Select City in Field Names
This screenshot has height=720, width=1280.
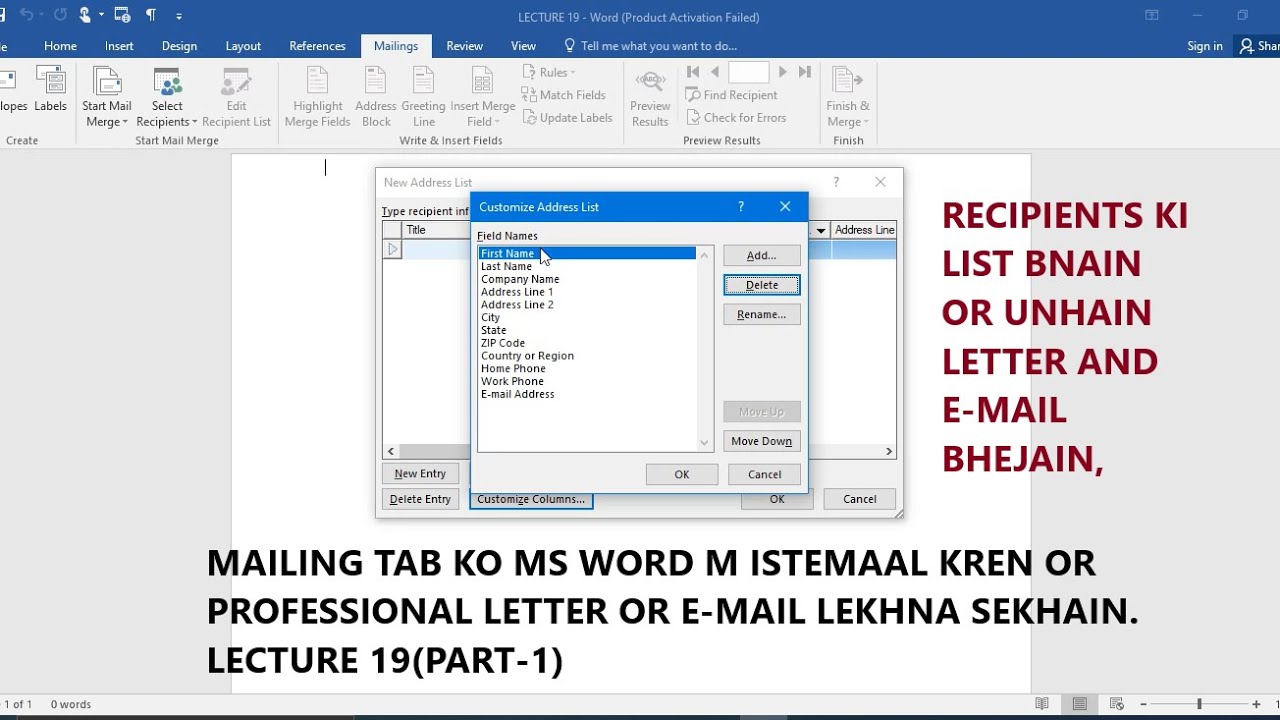(587, 317)
